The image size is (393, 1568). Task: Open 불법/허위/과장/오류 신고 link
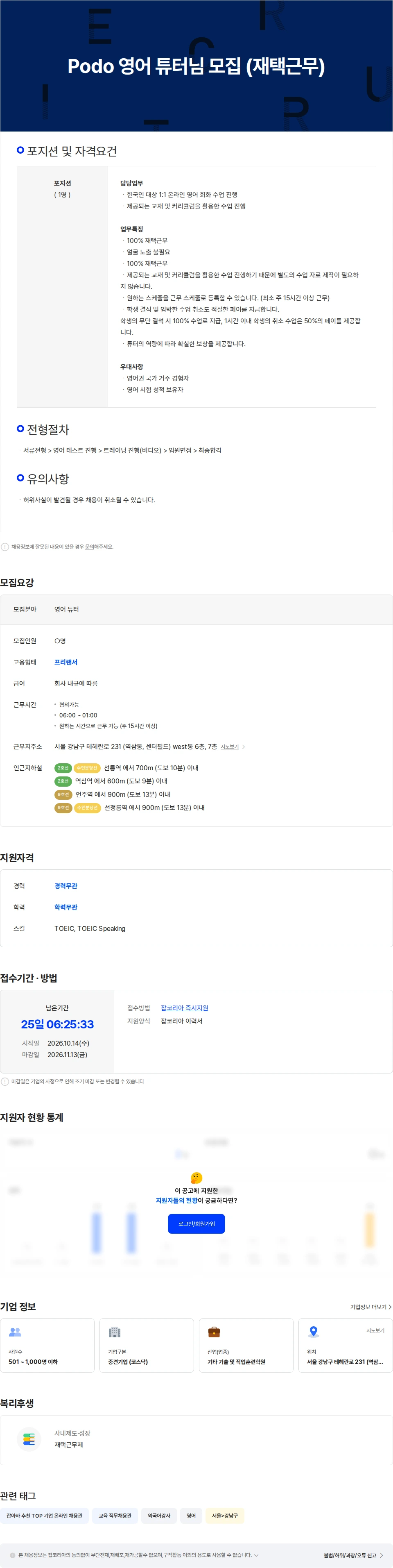tap(350, 1554)
